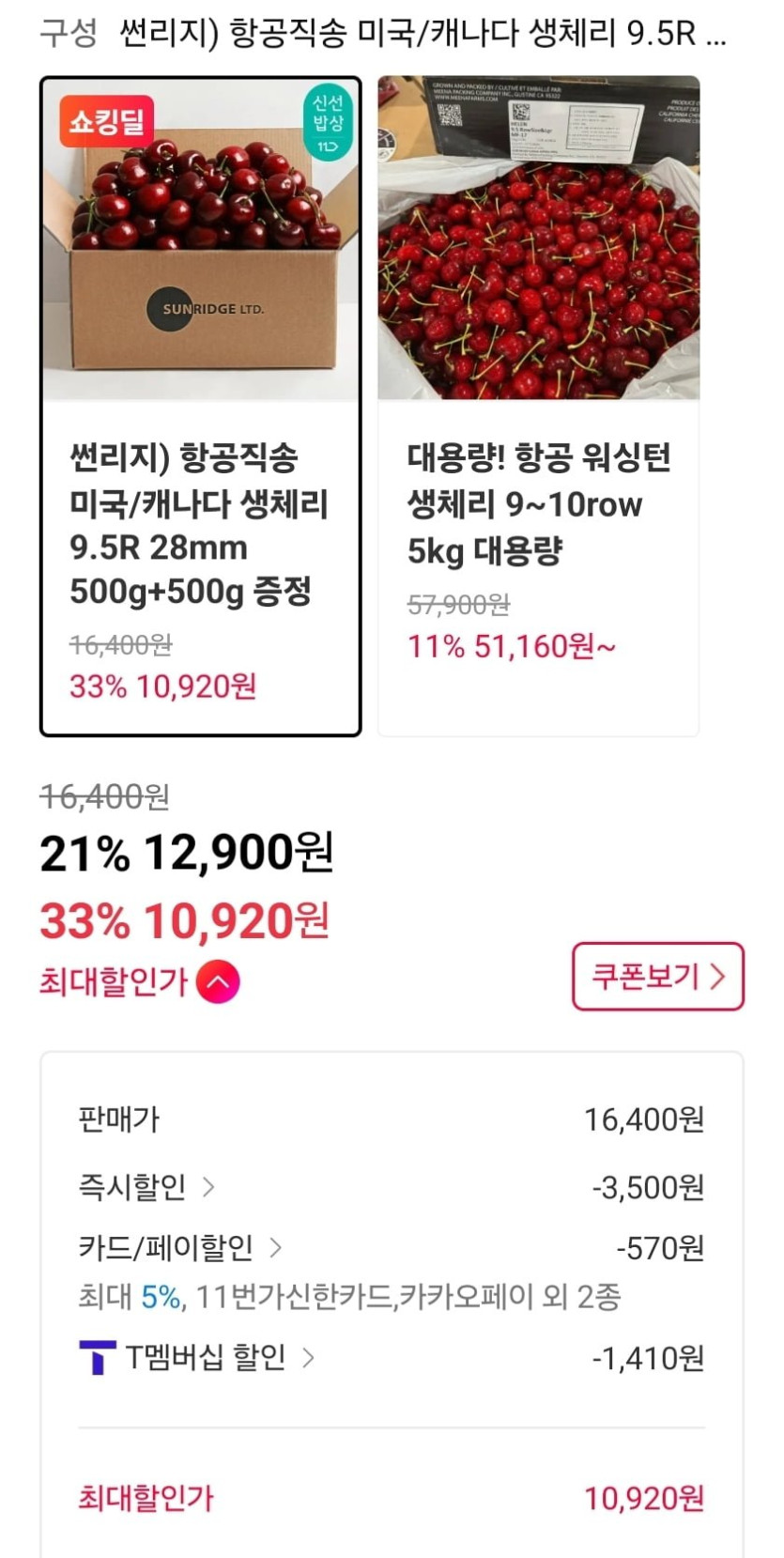Expand the 즉시할인 chevron arrow

point(208,1187)
